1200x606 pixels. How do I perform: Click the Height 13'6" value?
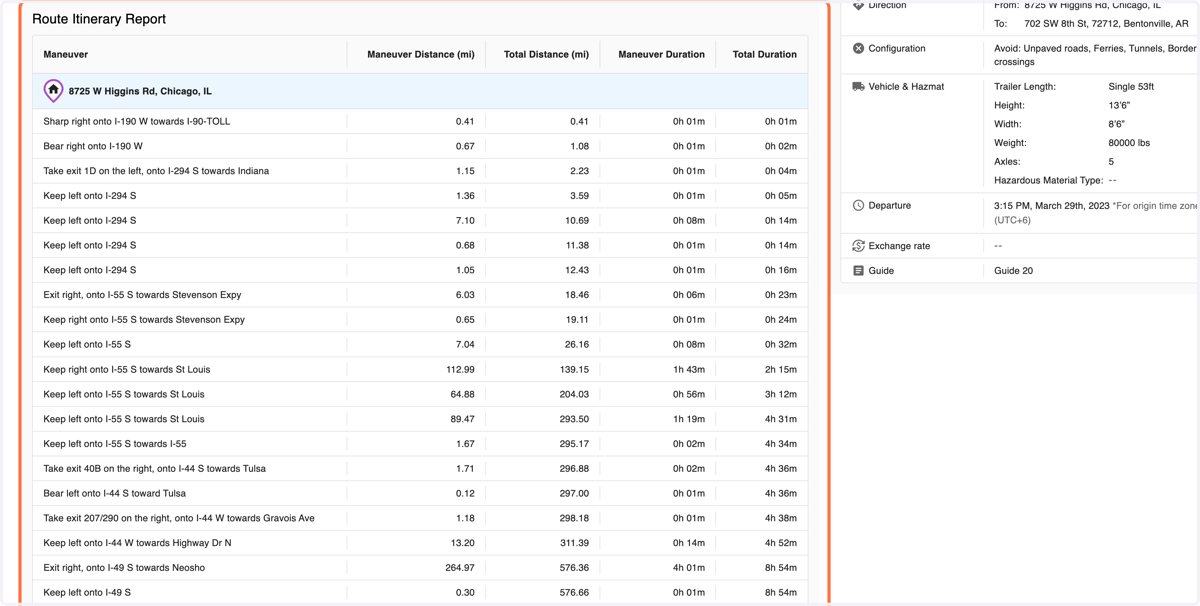click(1119, 105)
